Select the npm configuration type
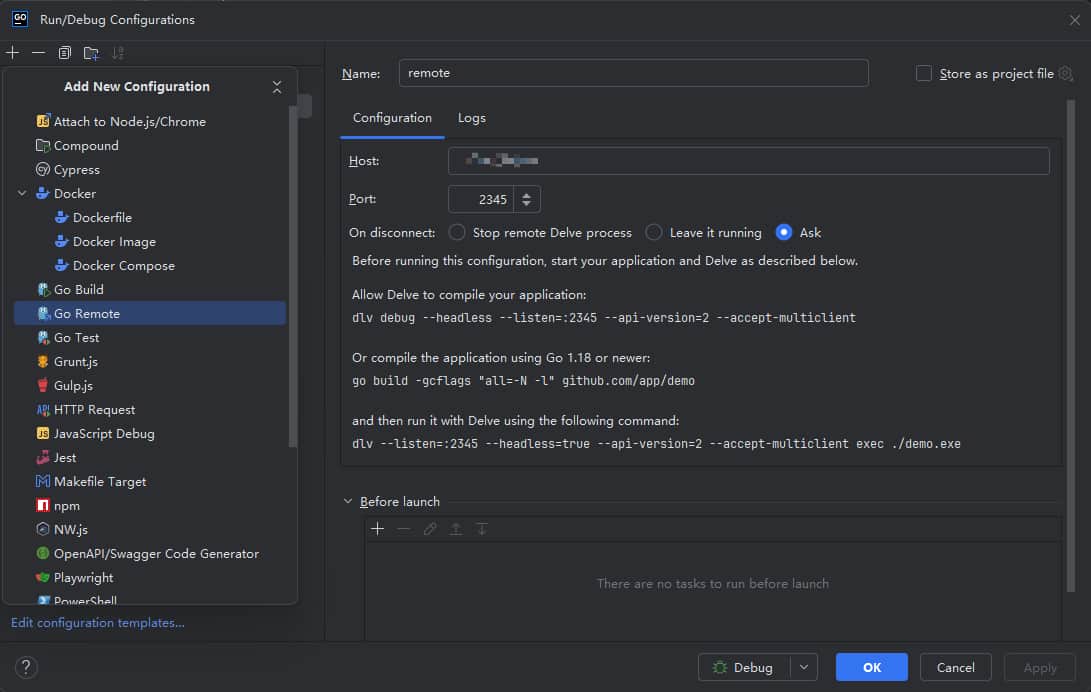1091x692 pixels. [150, 506]
